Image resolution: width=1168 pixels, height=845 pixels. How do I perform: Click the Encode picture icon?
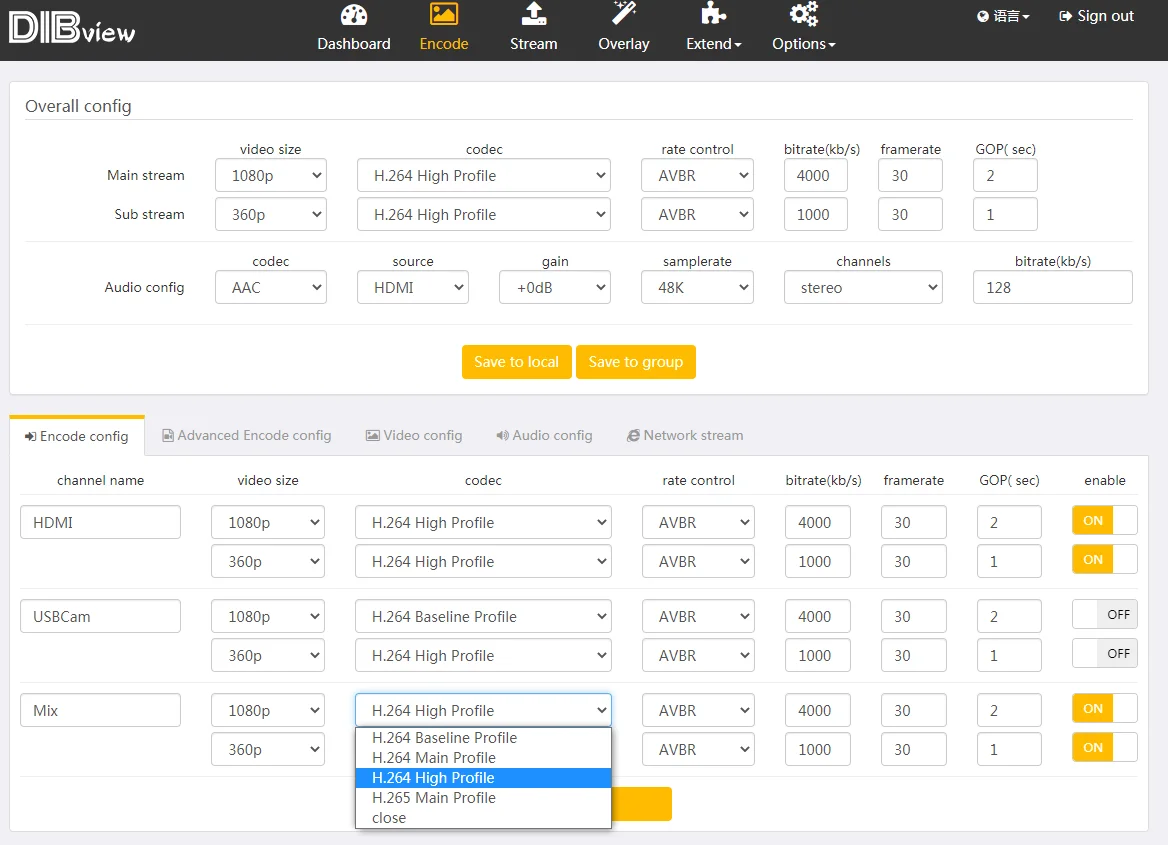pyautogui.click(x=444, y=14)
